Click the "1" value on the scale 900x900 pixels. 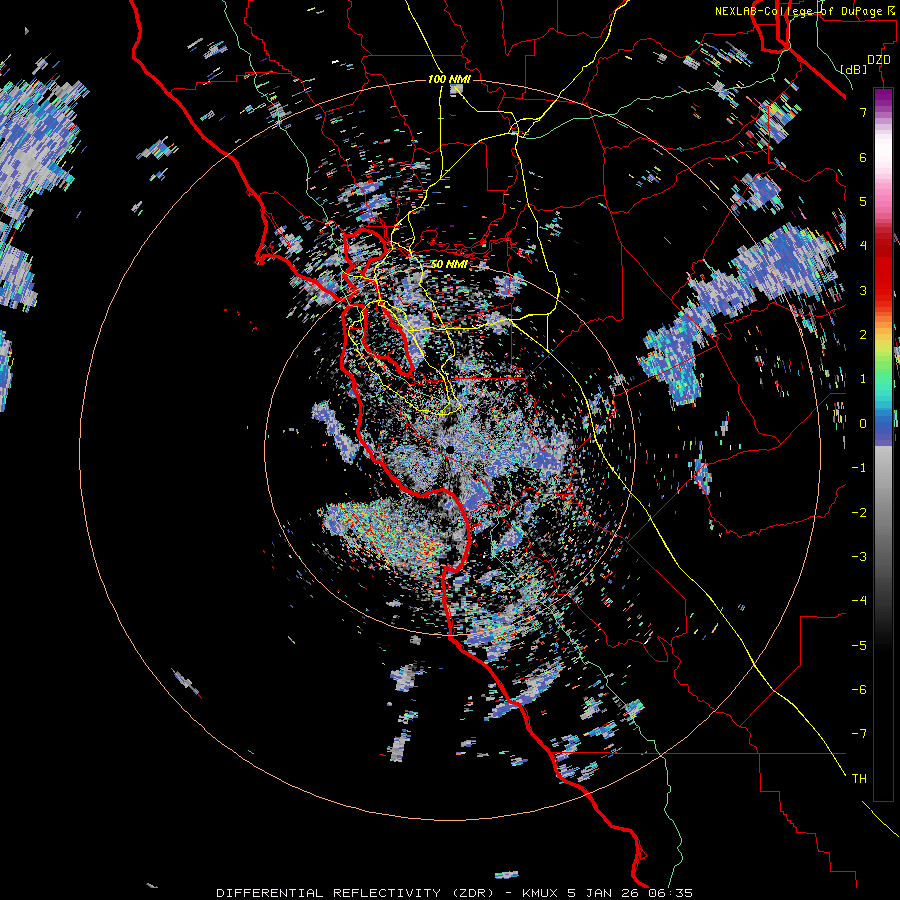(x=863, y=379)
